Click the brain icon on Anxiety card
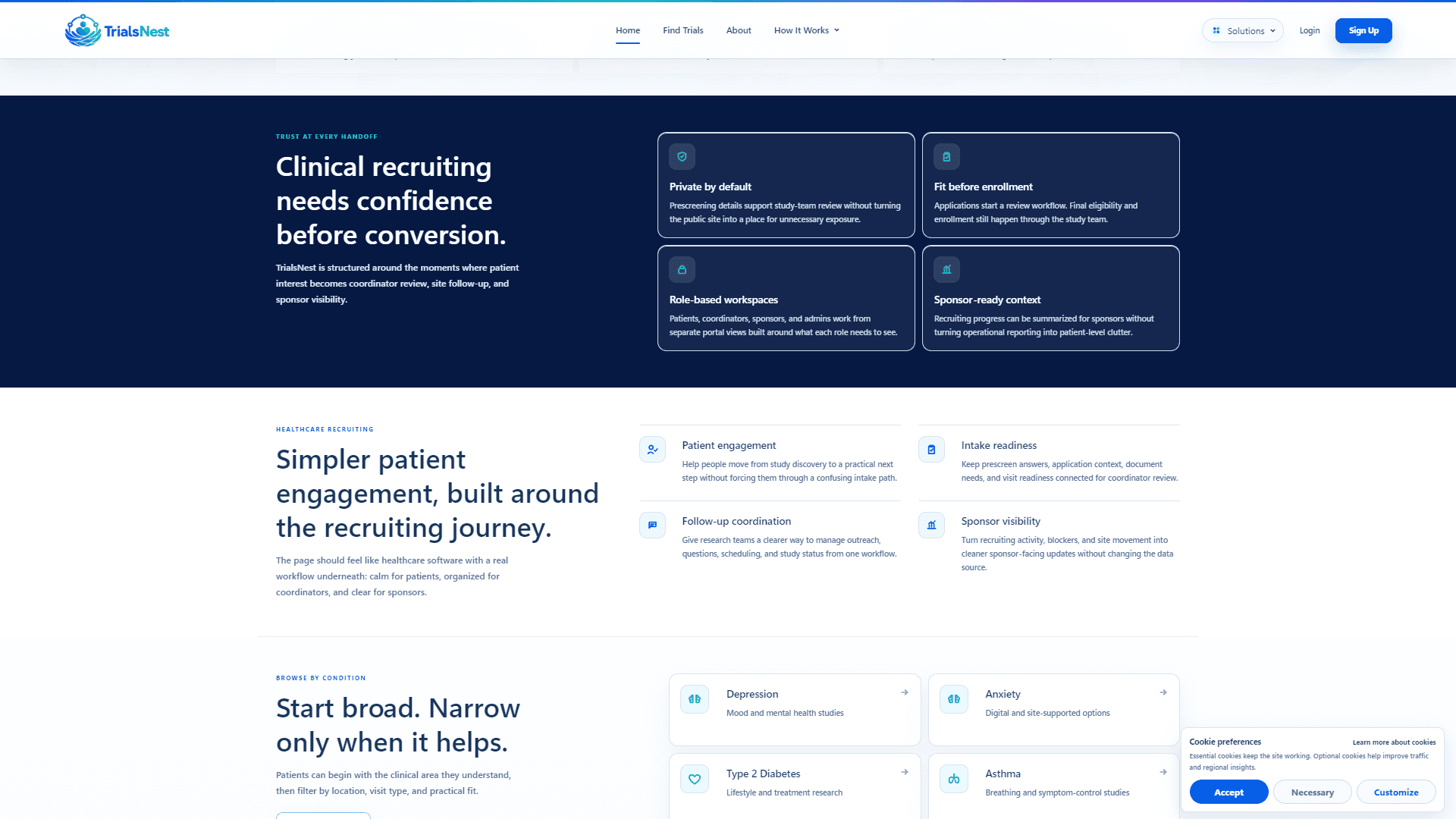The height and width of the screenshot is (819, 1456). pyautogui.click(x=954, y=699)
